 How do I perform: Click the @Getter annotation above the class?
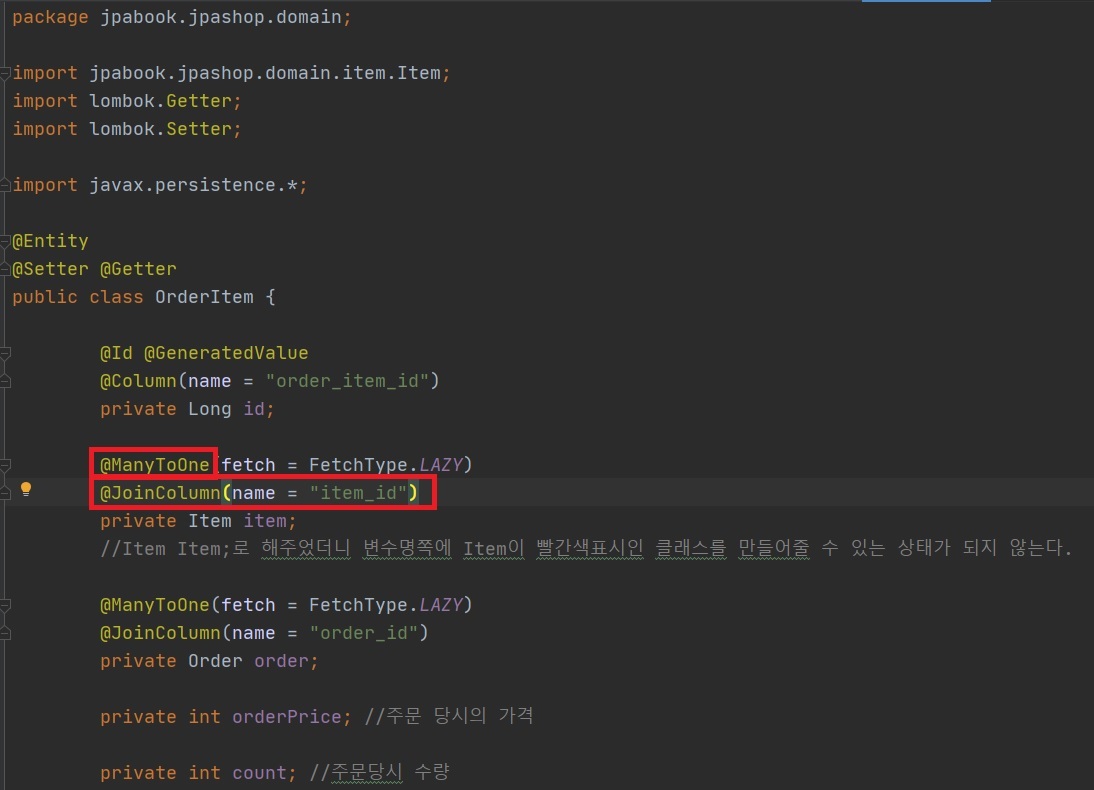[x=138, y=269]
